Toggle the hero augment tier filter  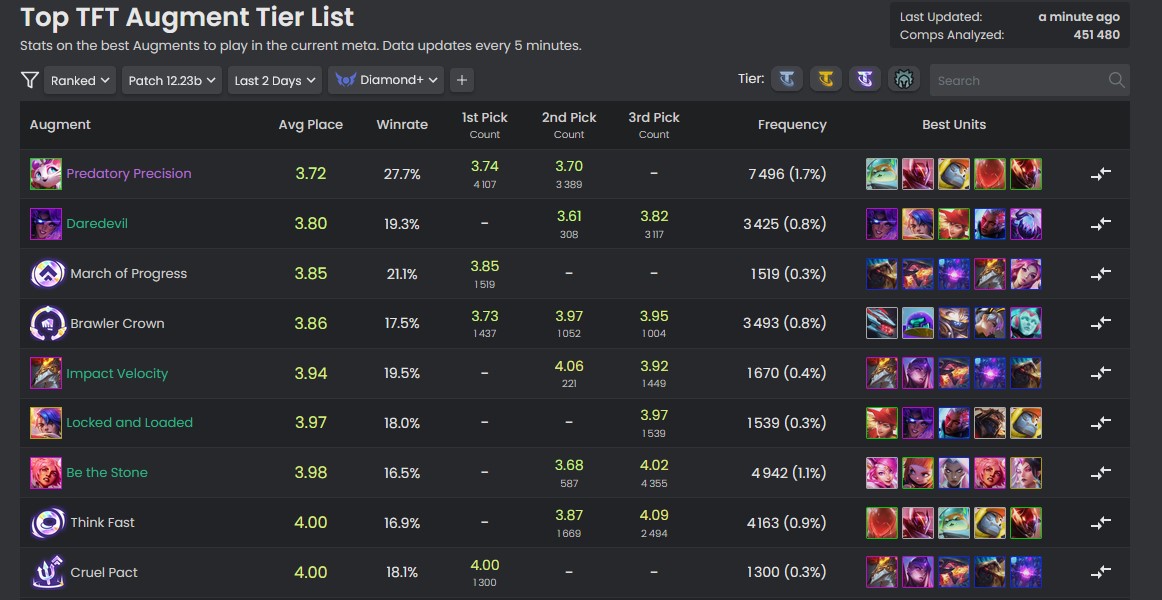click(x=904, y=79)
